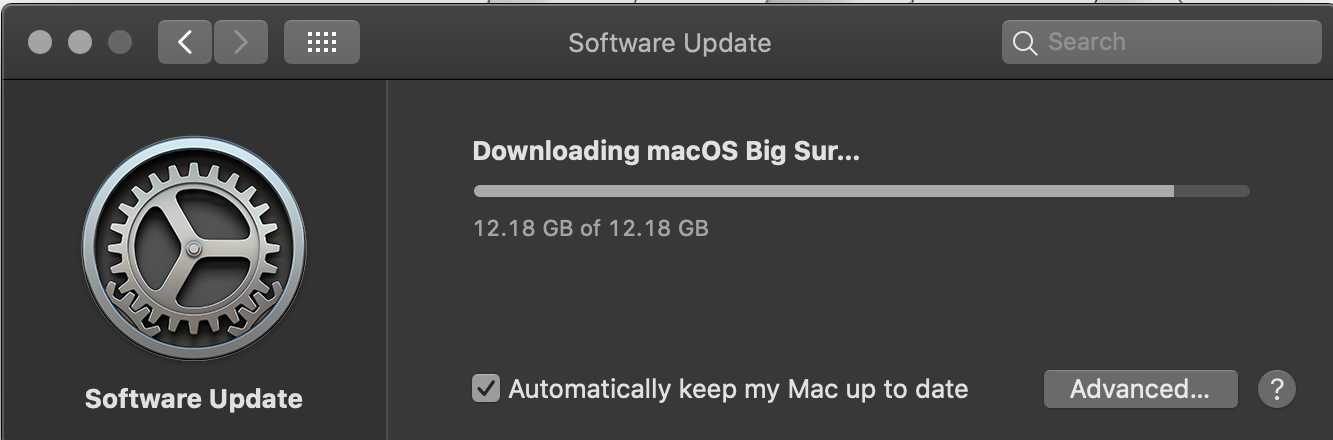The image size is (1333, 440).
Task: Minimize the Software Update window
Action: pos(80,43)
